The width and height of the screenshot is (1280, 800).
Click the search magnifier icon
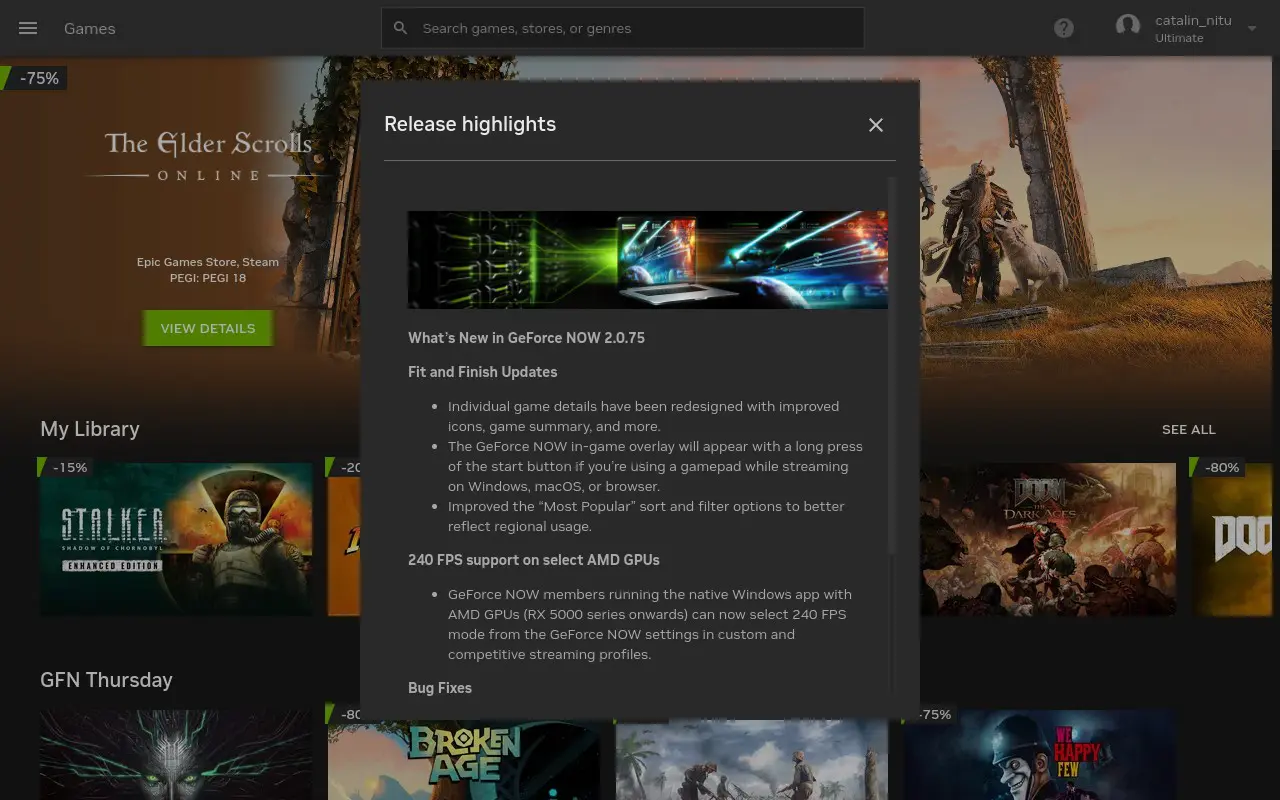click(400, 28)
